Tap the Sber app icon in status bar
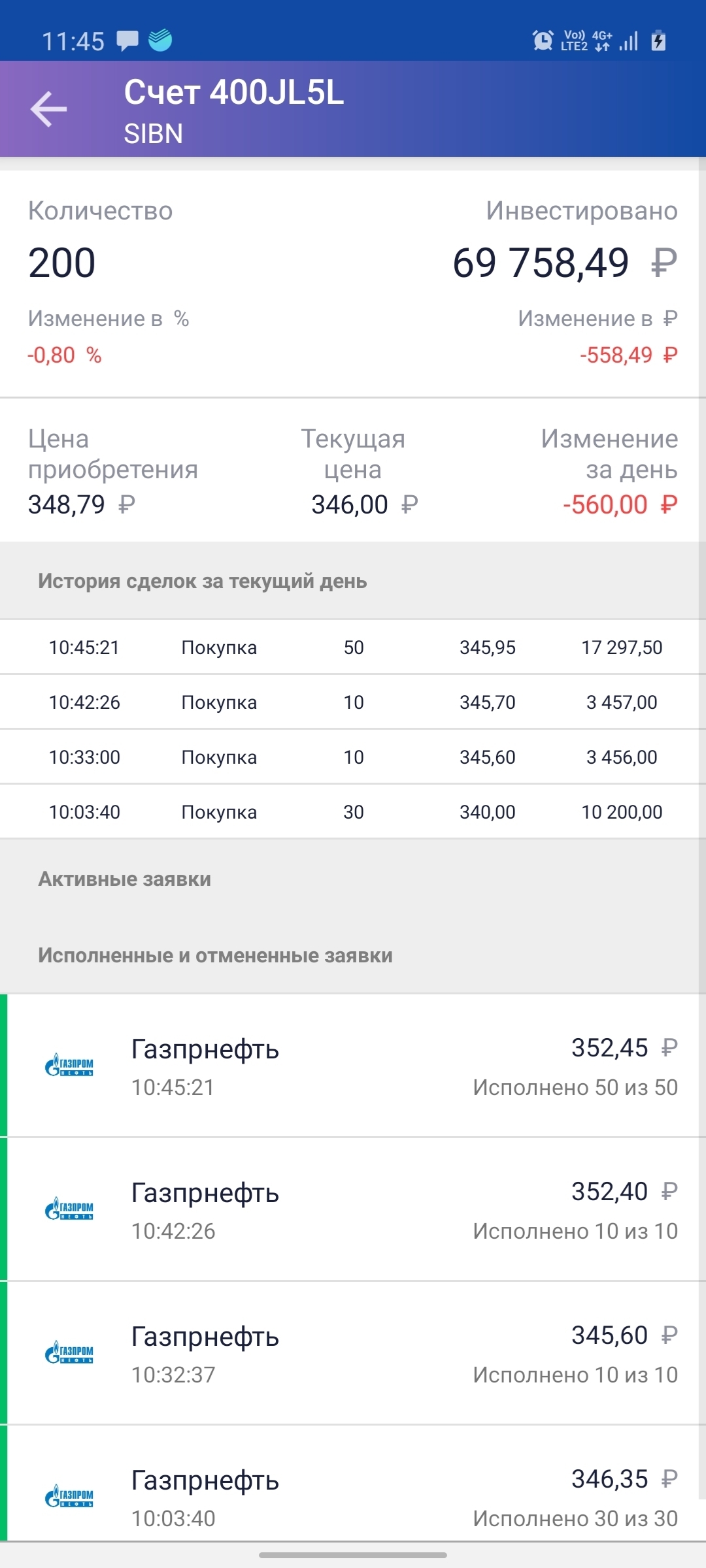The image size is (706, 1568). [160, 41]
